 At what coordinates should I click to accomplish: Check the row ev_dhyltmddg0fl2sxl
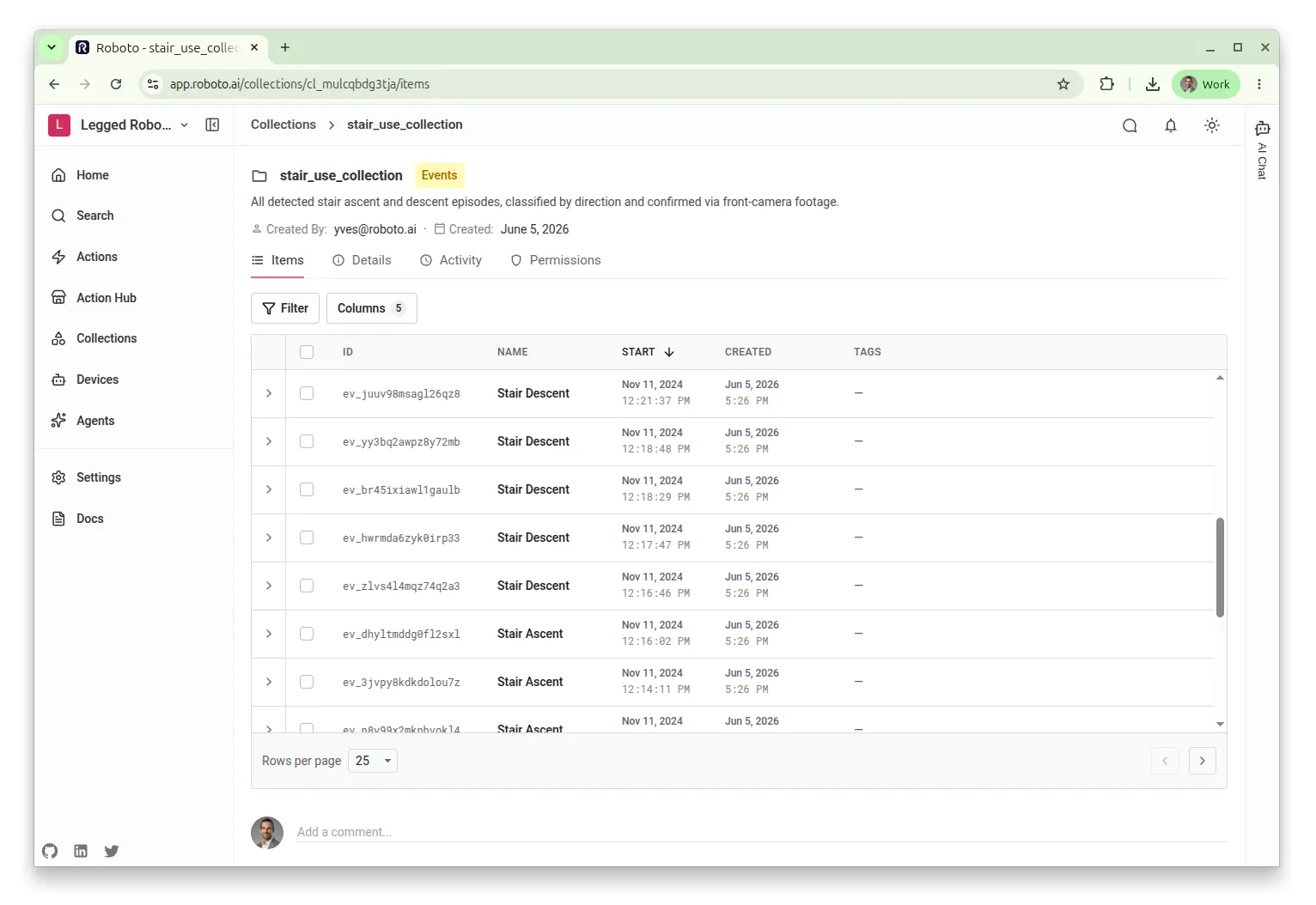tap(307, 634)
